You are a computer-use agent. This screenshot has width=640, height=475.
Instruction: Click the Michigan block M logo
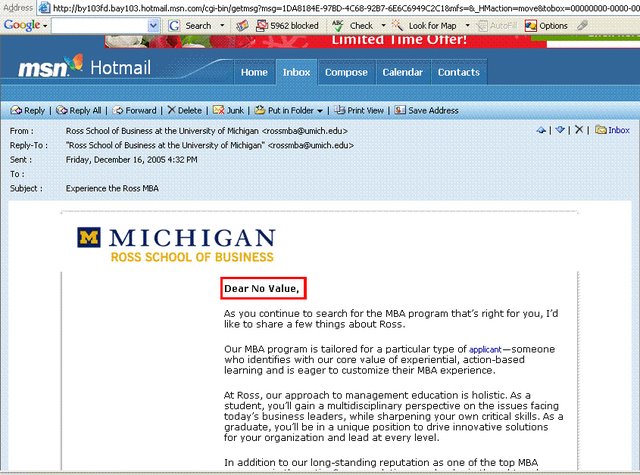pyautogui.click(x=89, y=237)
